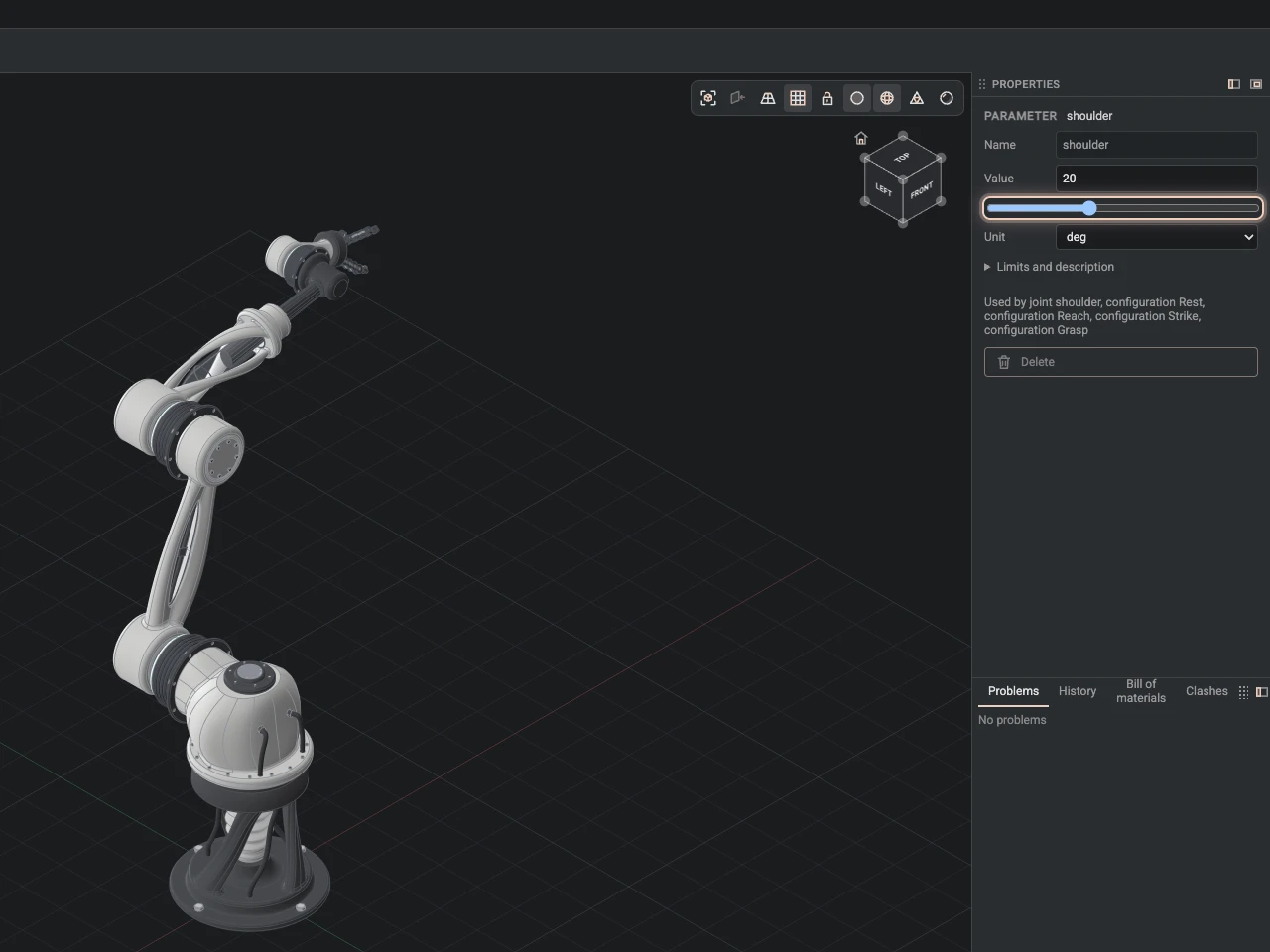Click the Properties panel maximize icon
Viewport: 1270px width, 952px height.
pos(1256,84)
